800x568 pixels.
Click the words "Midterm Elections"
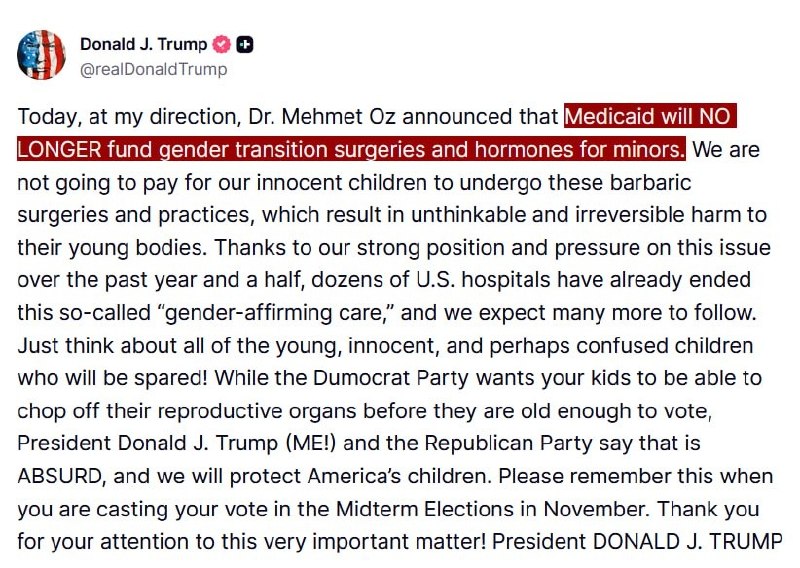(x=424, y=509)
